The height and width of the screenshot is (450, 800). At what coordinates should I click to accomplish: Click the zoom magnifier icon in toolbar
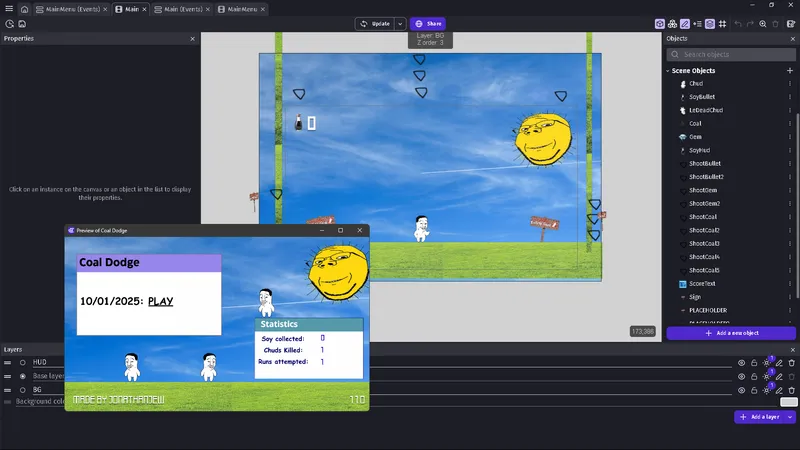tap(763, 23)
